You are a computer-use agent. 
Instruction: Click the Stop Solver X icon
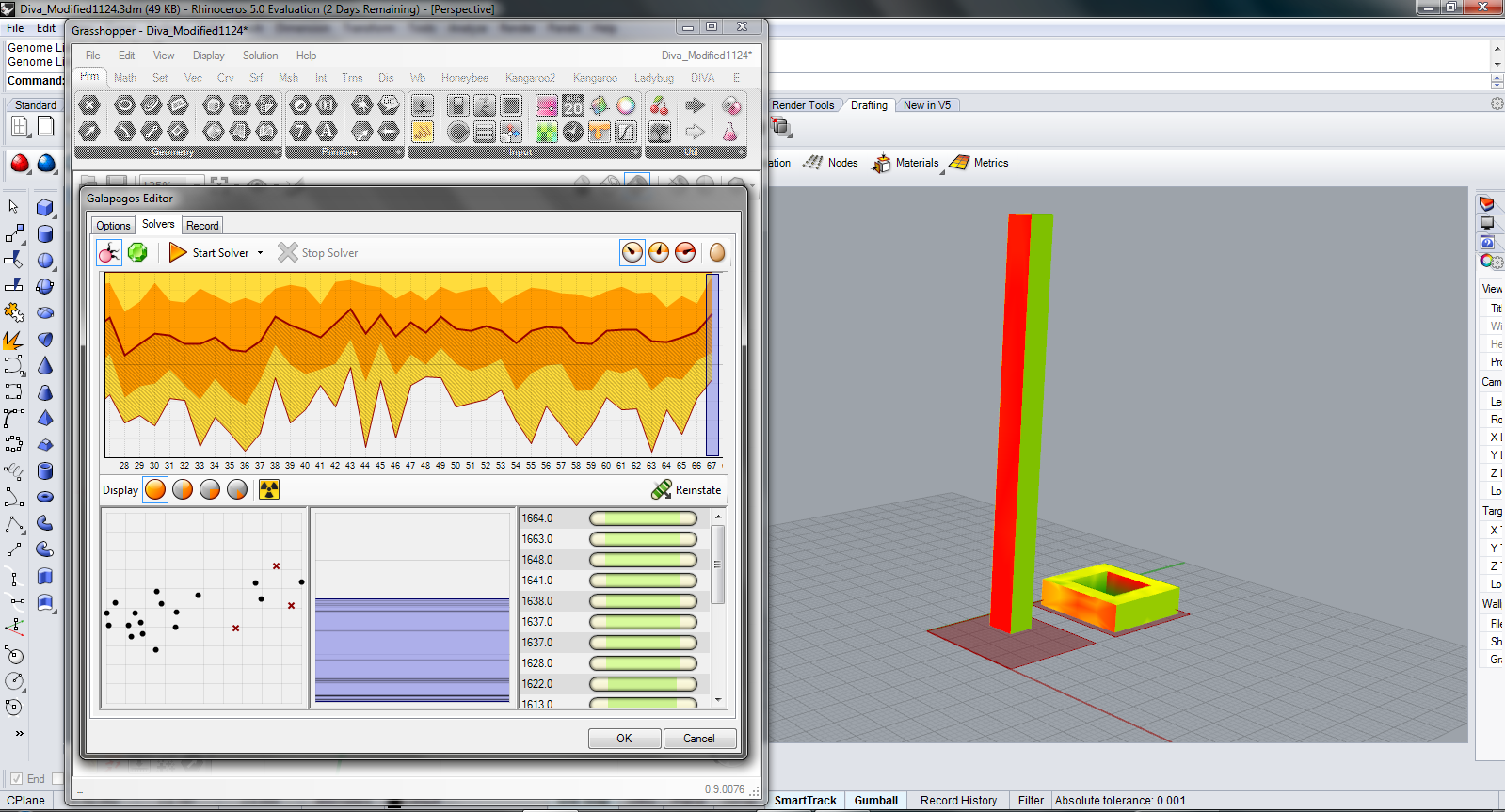287,252
